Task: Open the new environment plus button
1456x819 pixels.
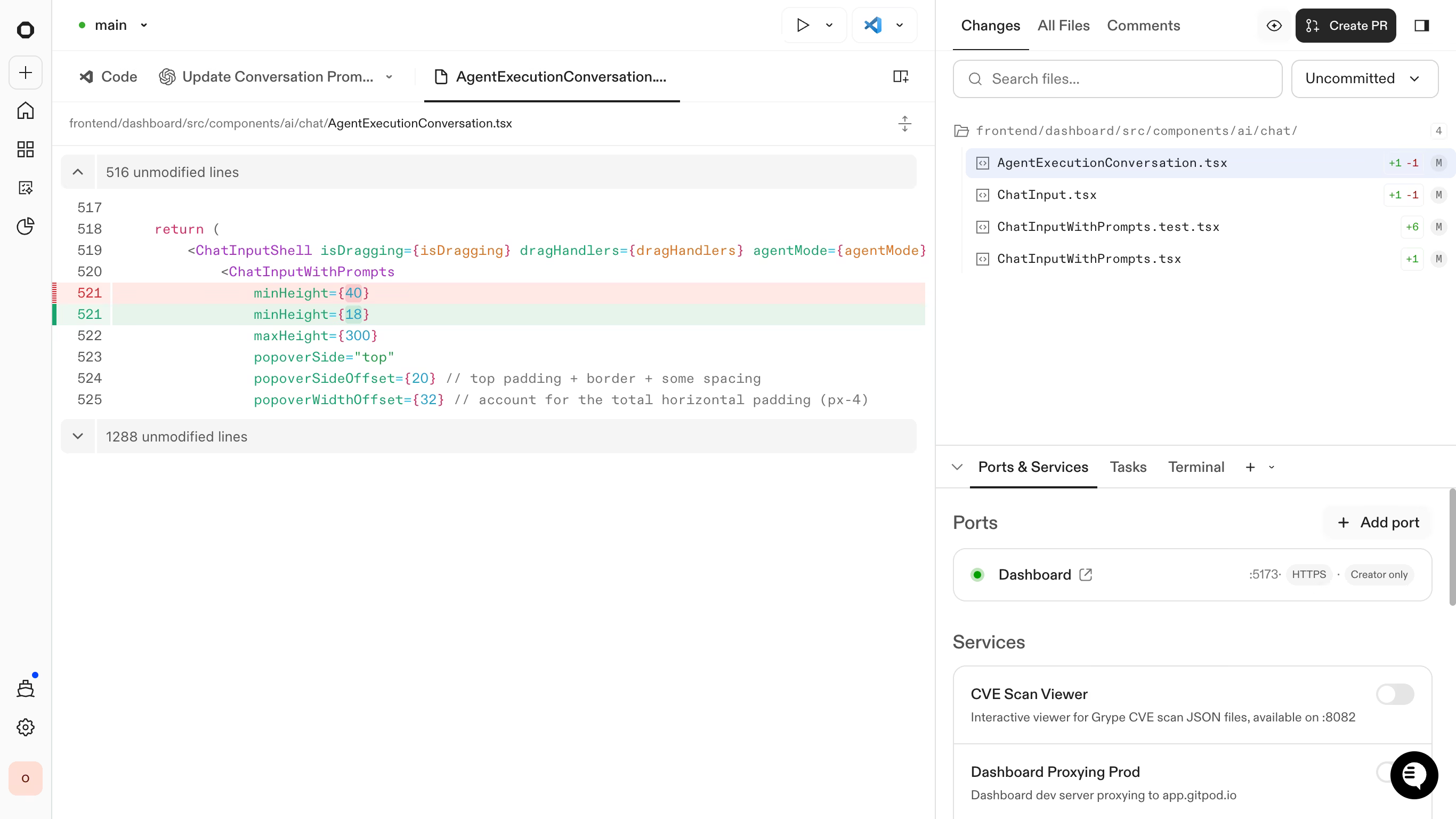Action: (26, 73)
